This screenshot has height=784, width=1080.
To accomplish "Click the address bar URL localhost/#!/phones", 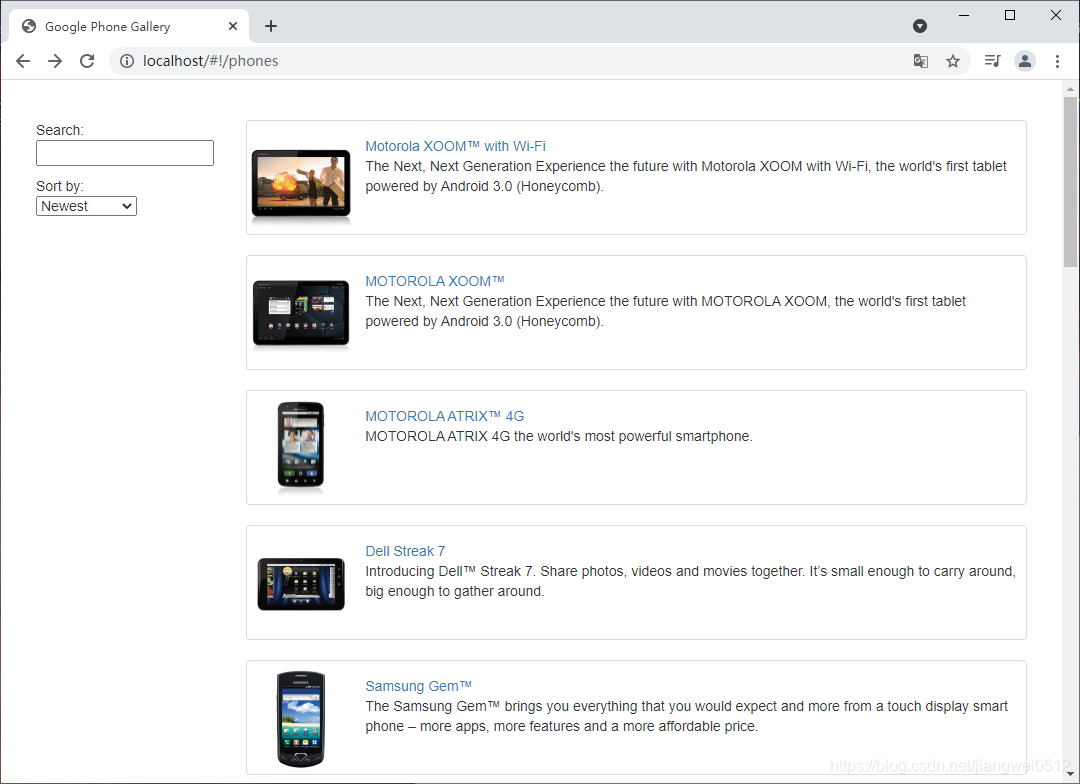I will click(211, 61).
